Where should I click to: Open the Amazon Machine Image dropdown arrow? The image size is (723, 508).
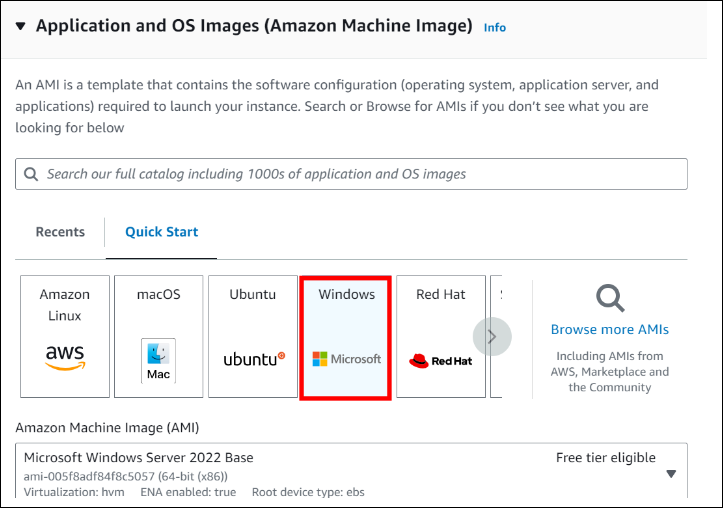pos(671,474)
